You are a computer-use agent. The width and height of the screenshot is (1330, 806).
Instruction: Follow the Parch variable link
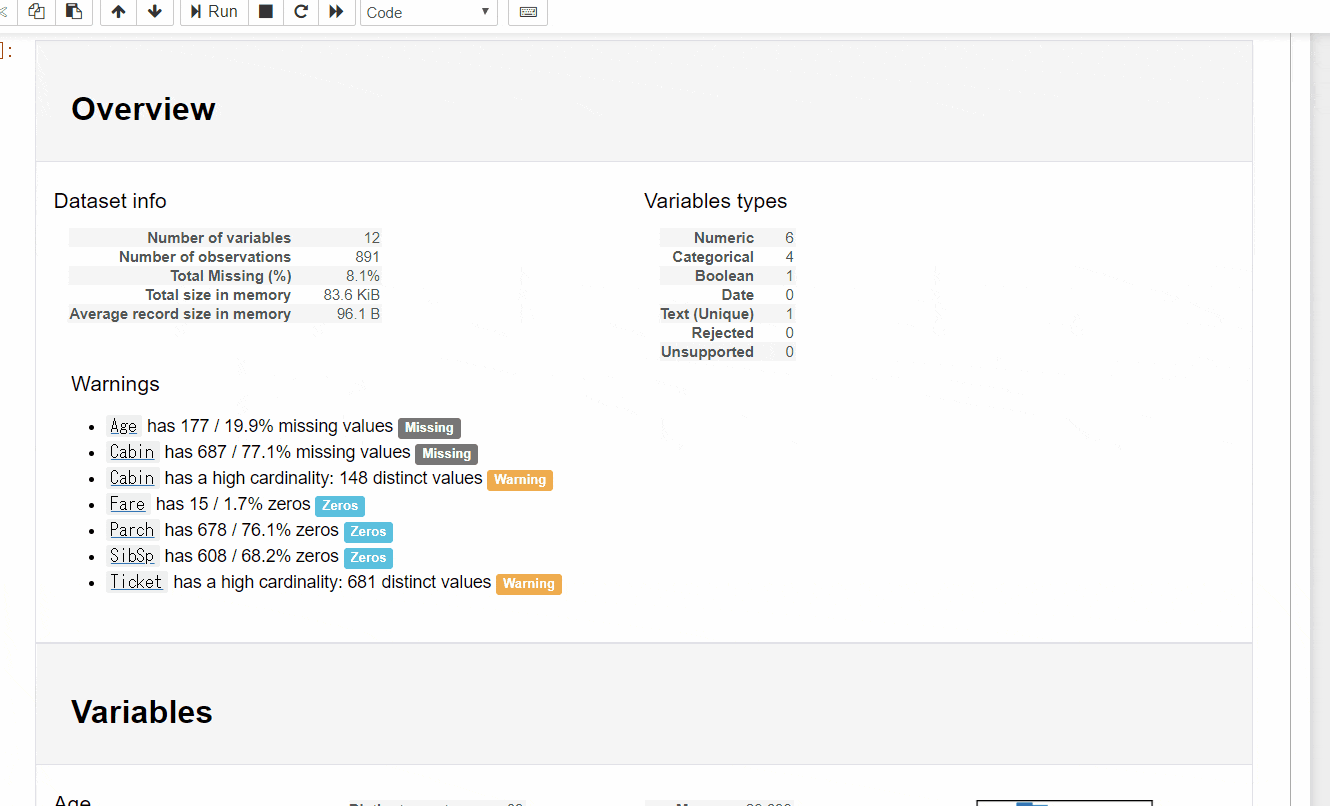point(132,530)
